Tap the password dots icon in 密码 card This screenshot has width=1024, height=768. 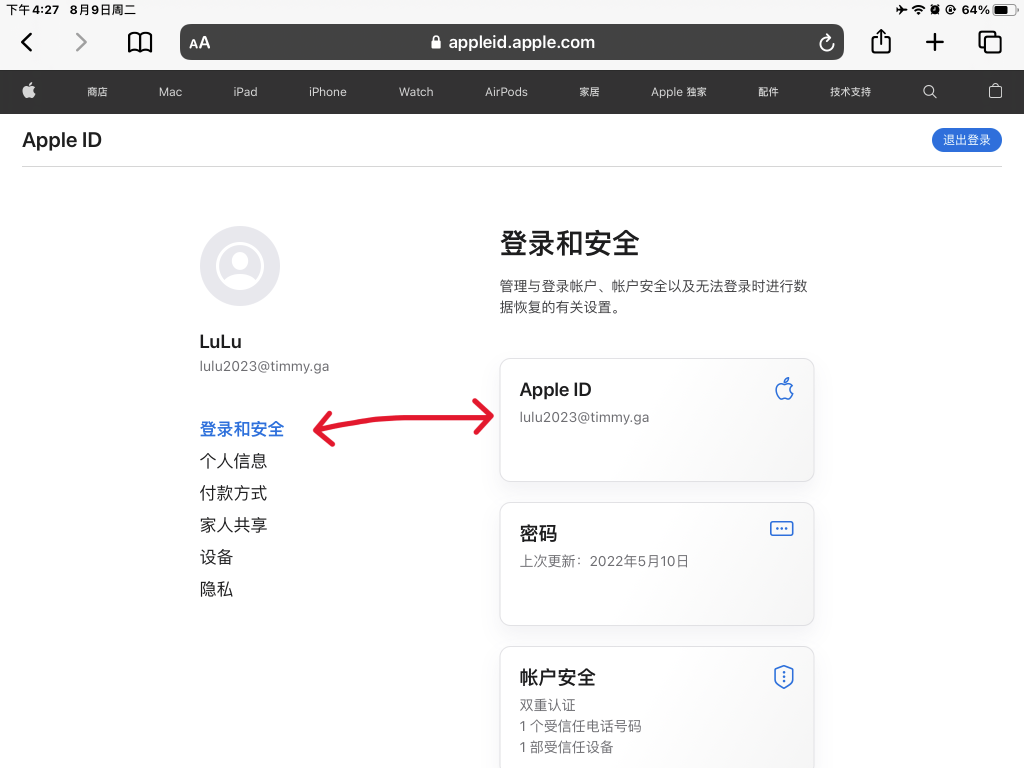pyautogui.click(x=782, y=528)
